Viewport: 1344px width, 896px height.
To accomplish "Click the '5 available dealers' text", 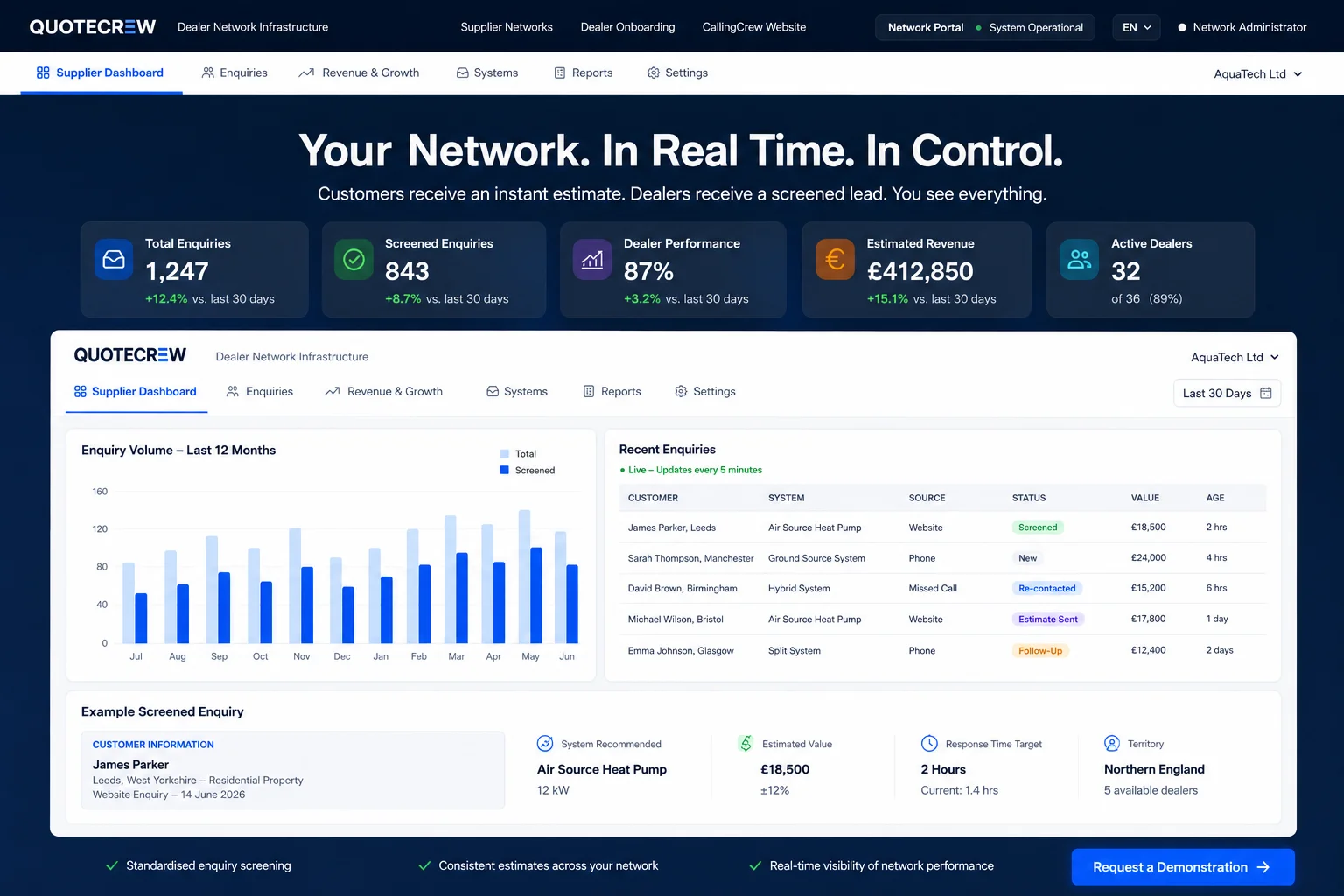I will [1151, 790].
